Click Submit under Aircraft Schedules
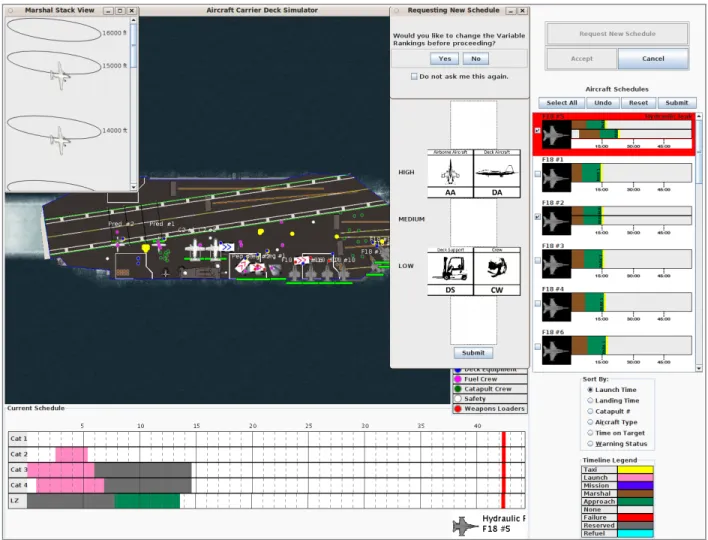This screenshot has width=708, height=540. 677,103
